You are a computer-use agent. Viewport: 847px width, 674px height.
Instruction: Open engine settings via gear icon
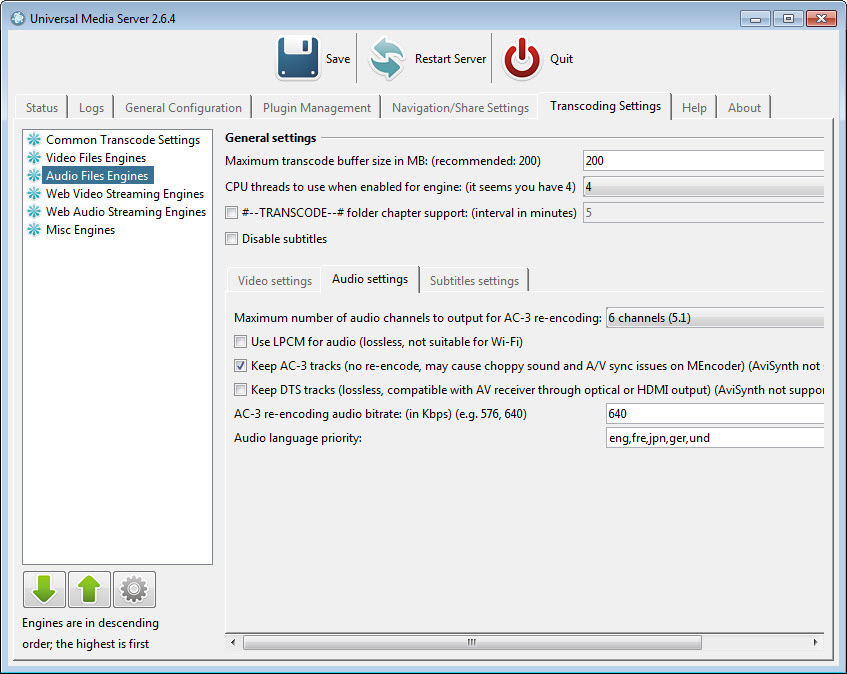[x=134, y=589]
